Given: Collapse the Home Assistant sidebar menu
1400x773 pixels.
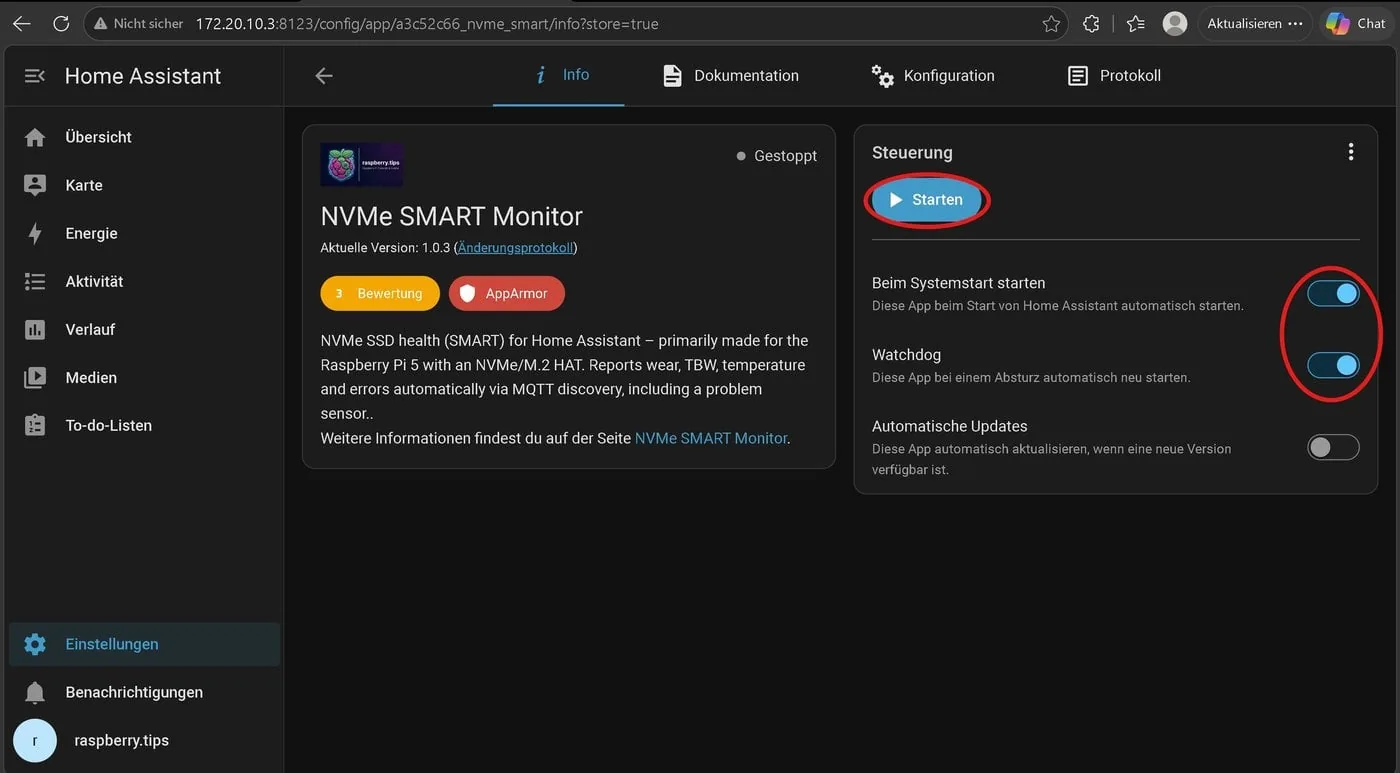Looking at the screenshot, I should [x=35, y=76].
